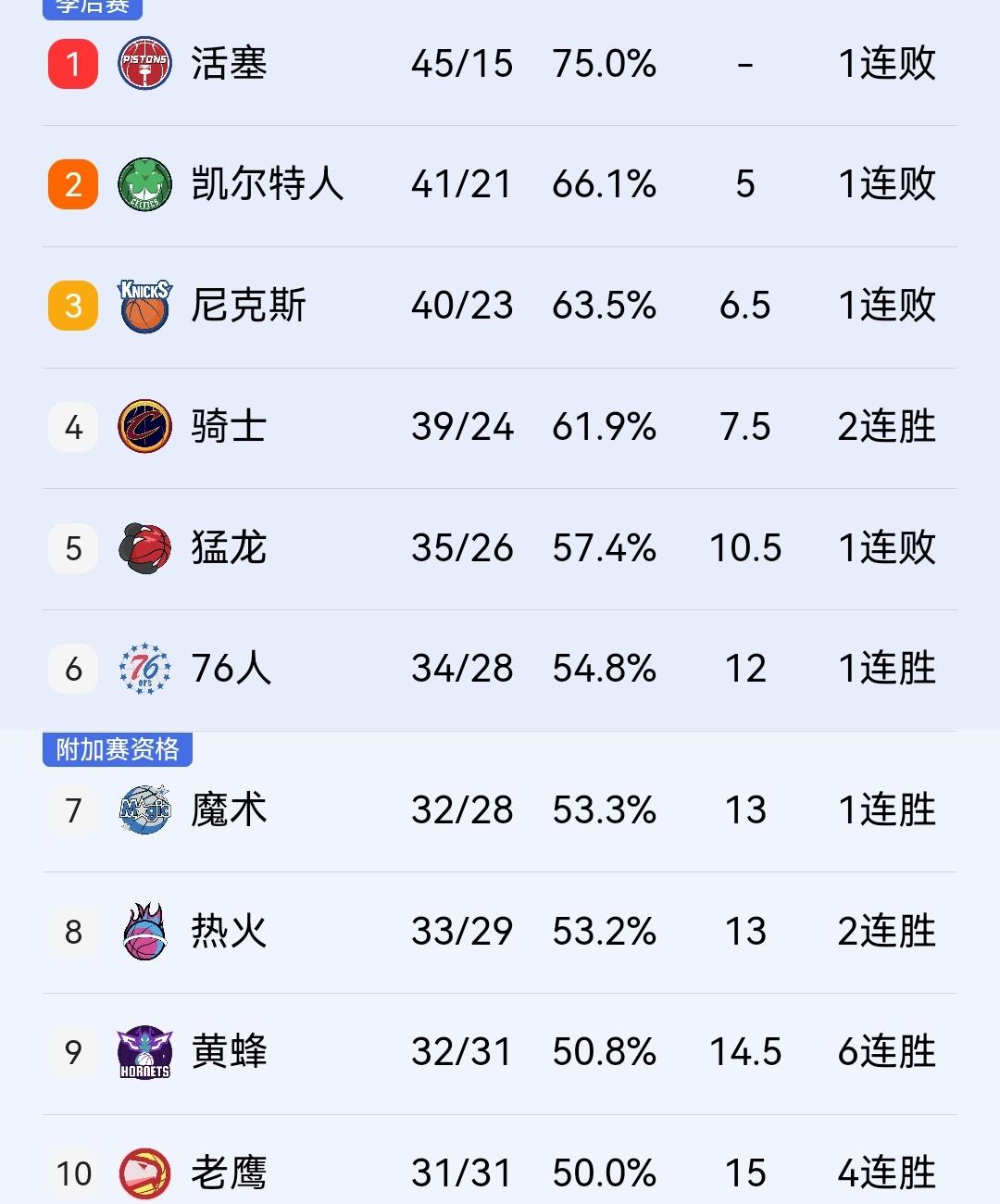Viewport: 1000px width, 1204px height.
Task: Click the Hornets team logo
Action: coord(144,1052)
